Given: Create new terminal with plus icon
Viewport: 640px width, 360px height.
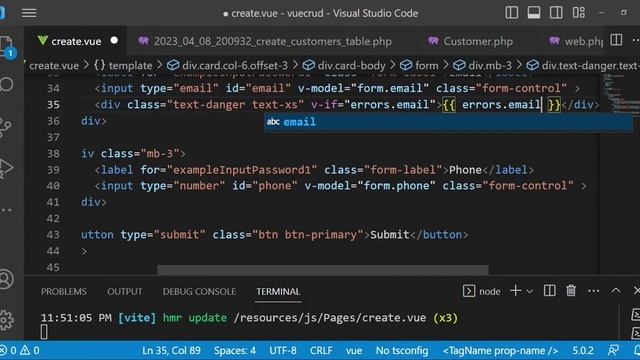Looking at the screenshot, I should click(516, 291).
